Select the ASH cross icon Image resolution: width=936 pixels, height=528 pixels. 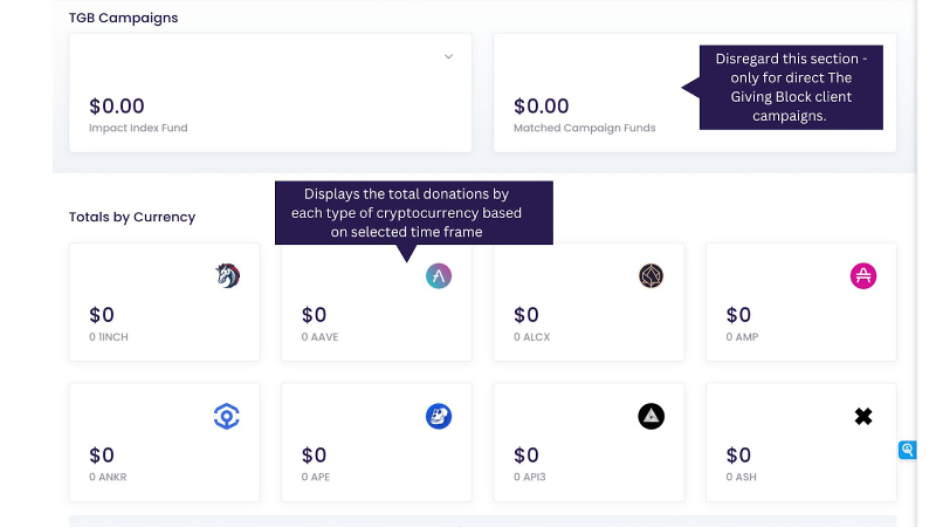tap(863, 416)
